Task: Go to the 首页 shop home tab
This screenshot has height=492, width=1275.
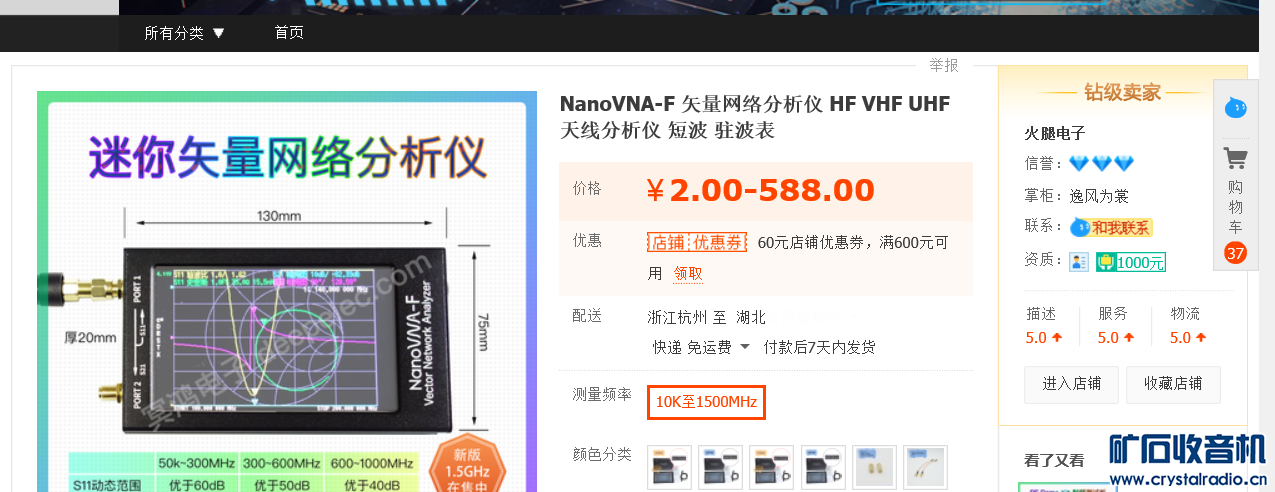Action: click(x=289, y=33)
